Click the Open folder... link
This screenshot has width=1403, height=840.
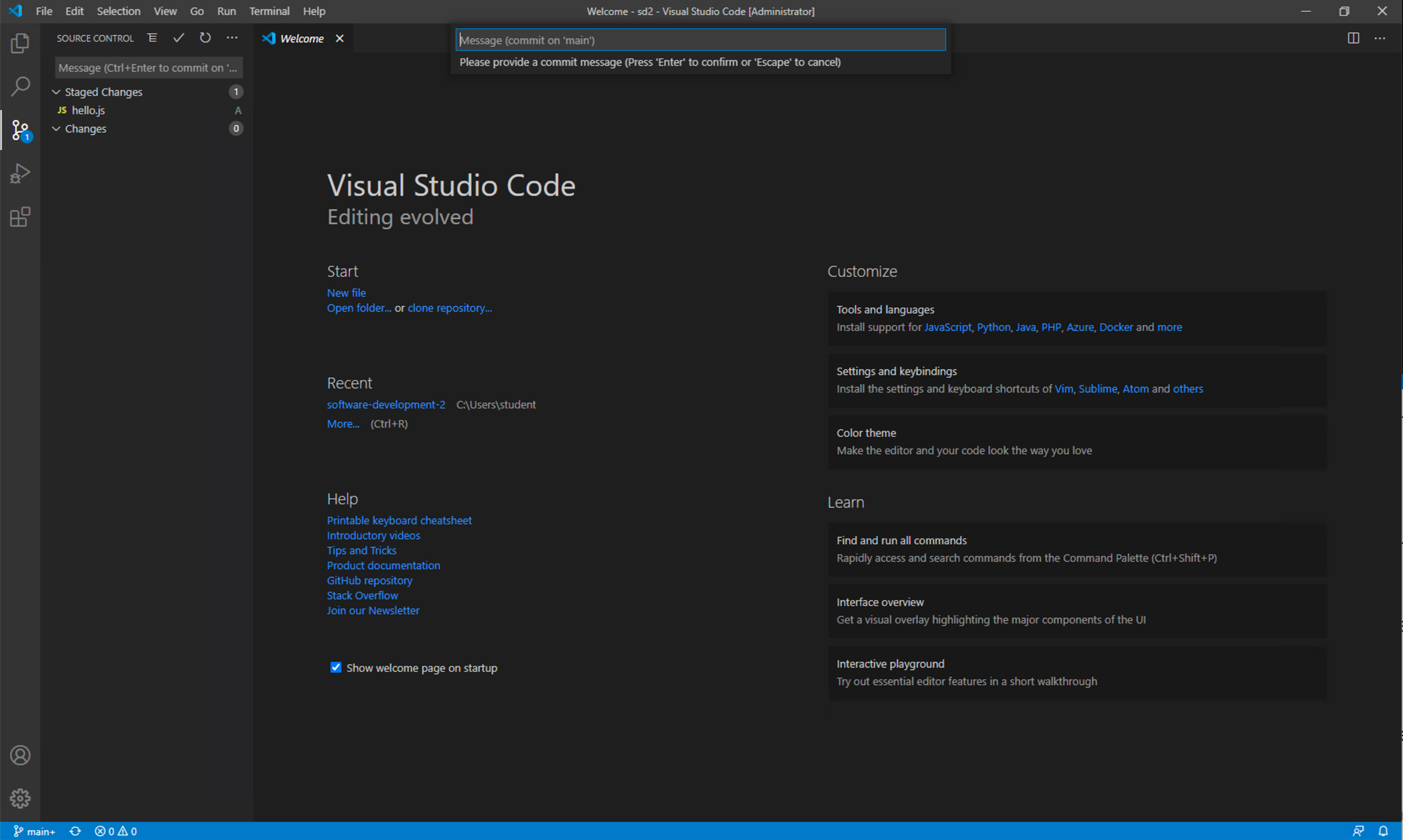[x=359, y=308]
